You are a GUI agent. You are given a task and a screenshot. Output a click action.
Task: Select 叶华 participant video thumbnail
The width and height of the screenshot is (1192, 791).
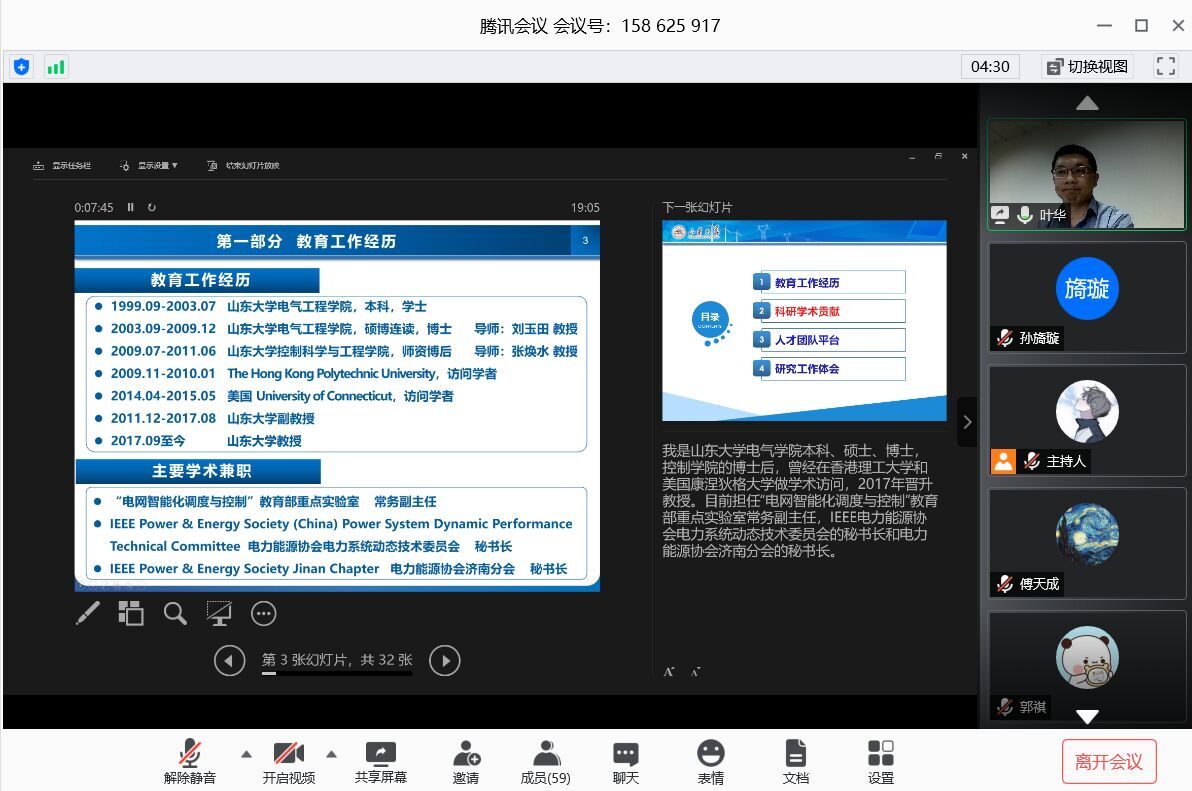(1086, 175)
